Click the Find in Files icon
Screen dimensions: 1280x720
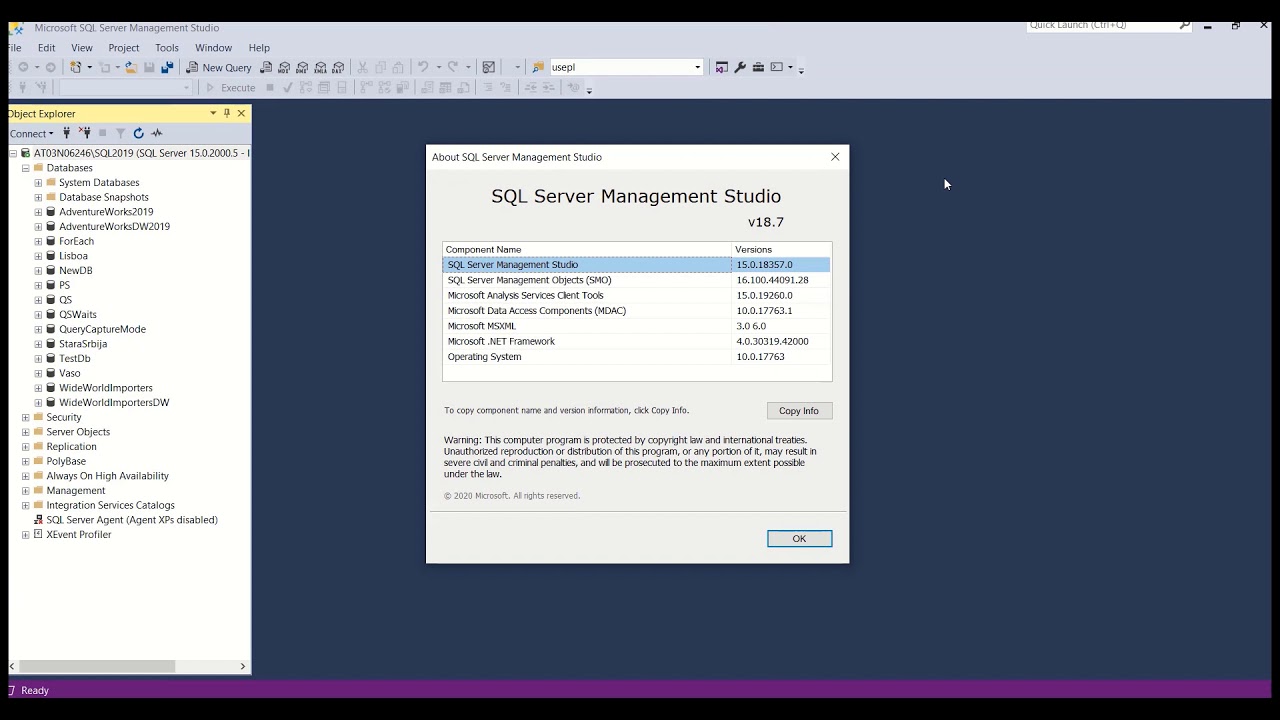point(538,67)
